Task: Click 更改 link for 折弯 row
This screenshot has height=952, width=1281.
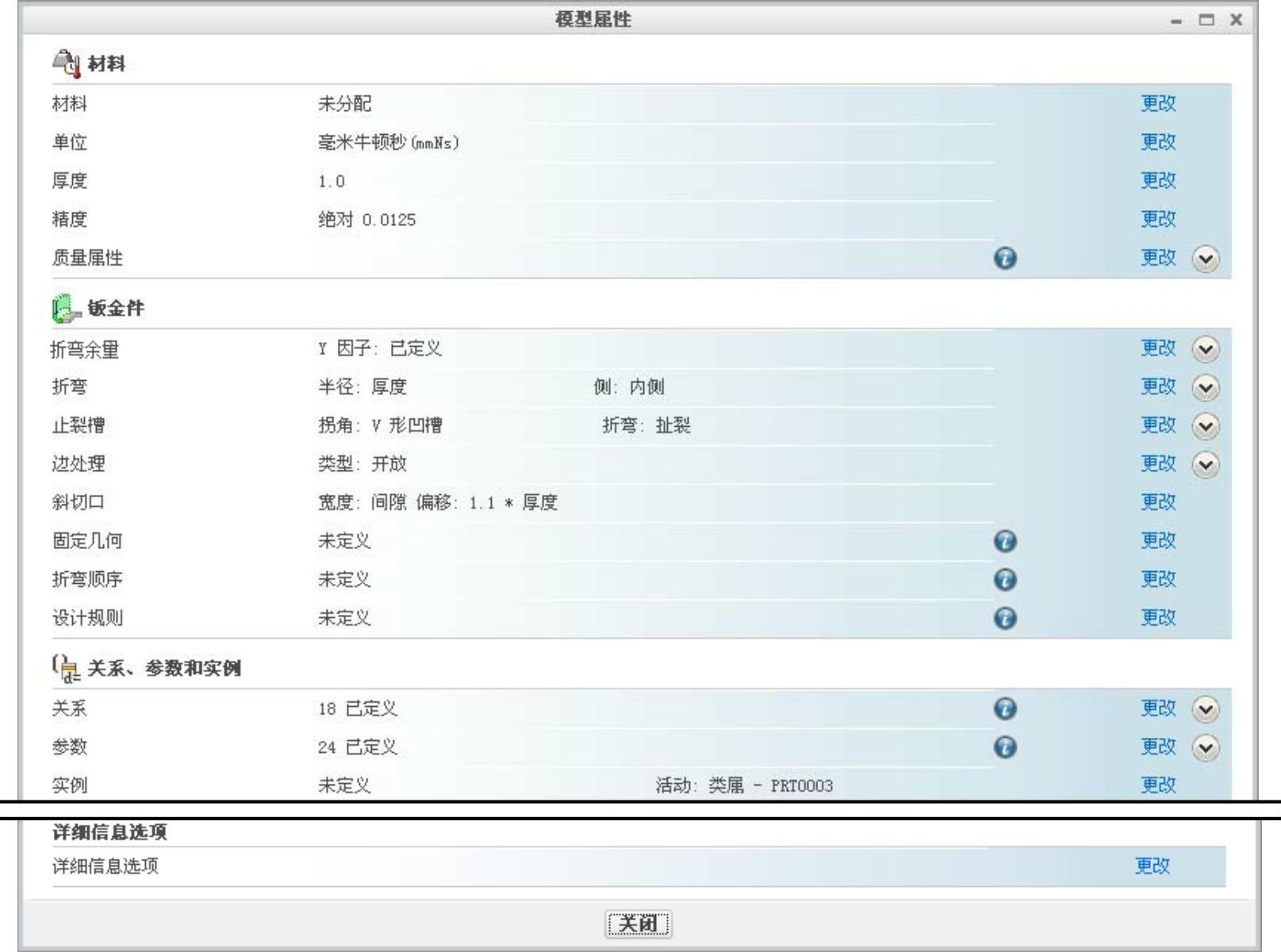Action: click(x=1158, y=386)
